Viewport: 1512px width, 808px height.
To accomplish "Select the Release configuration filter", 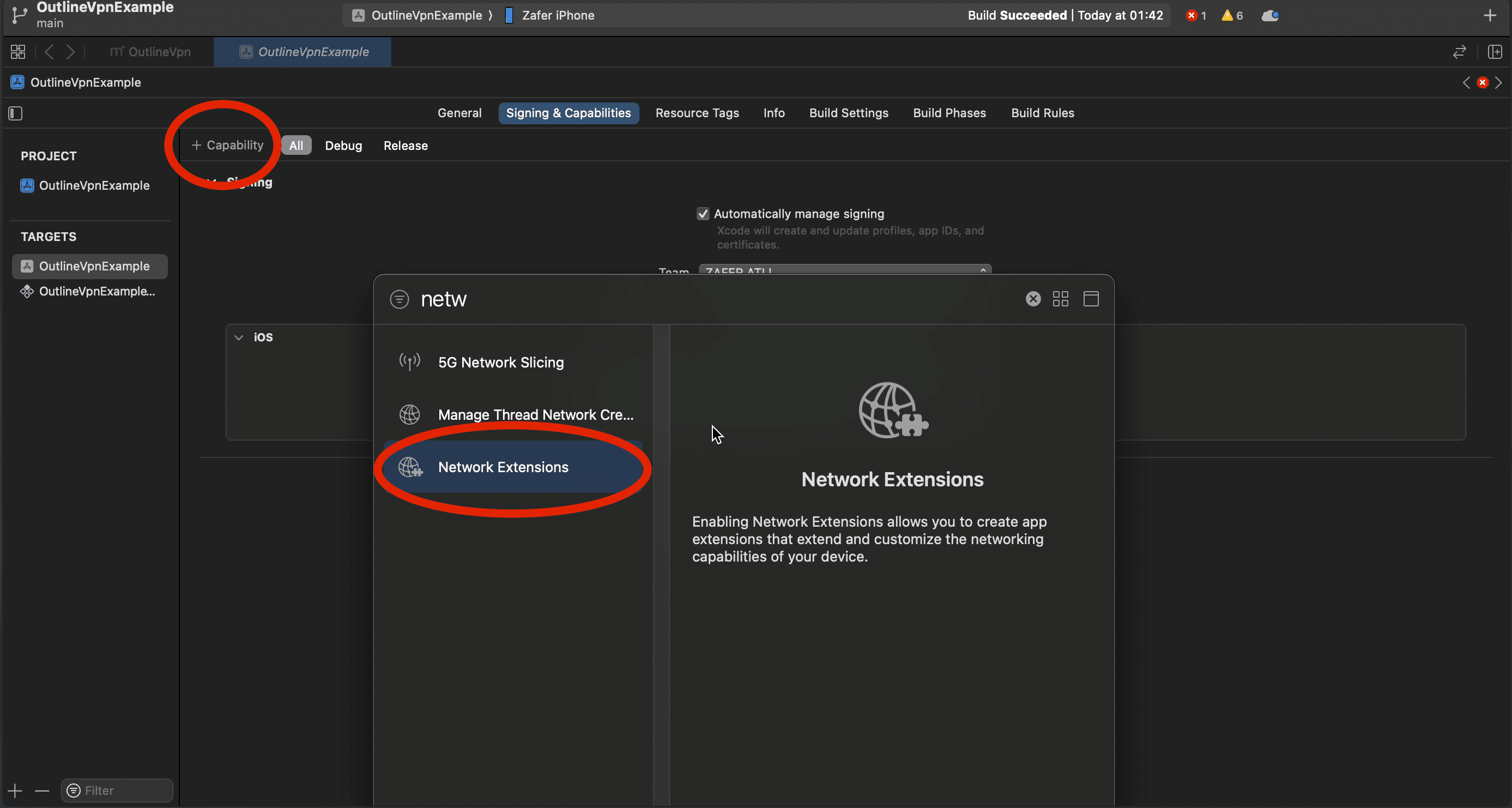I will (x=406, y=145).
